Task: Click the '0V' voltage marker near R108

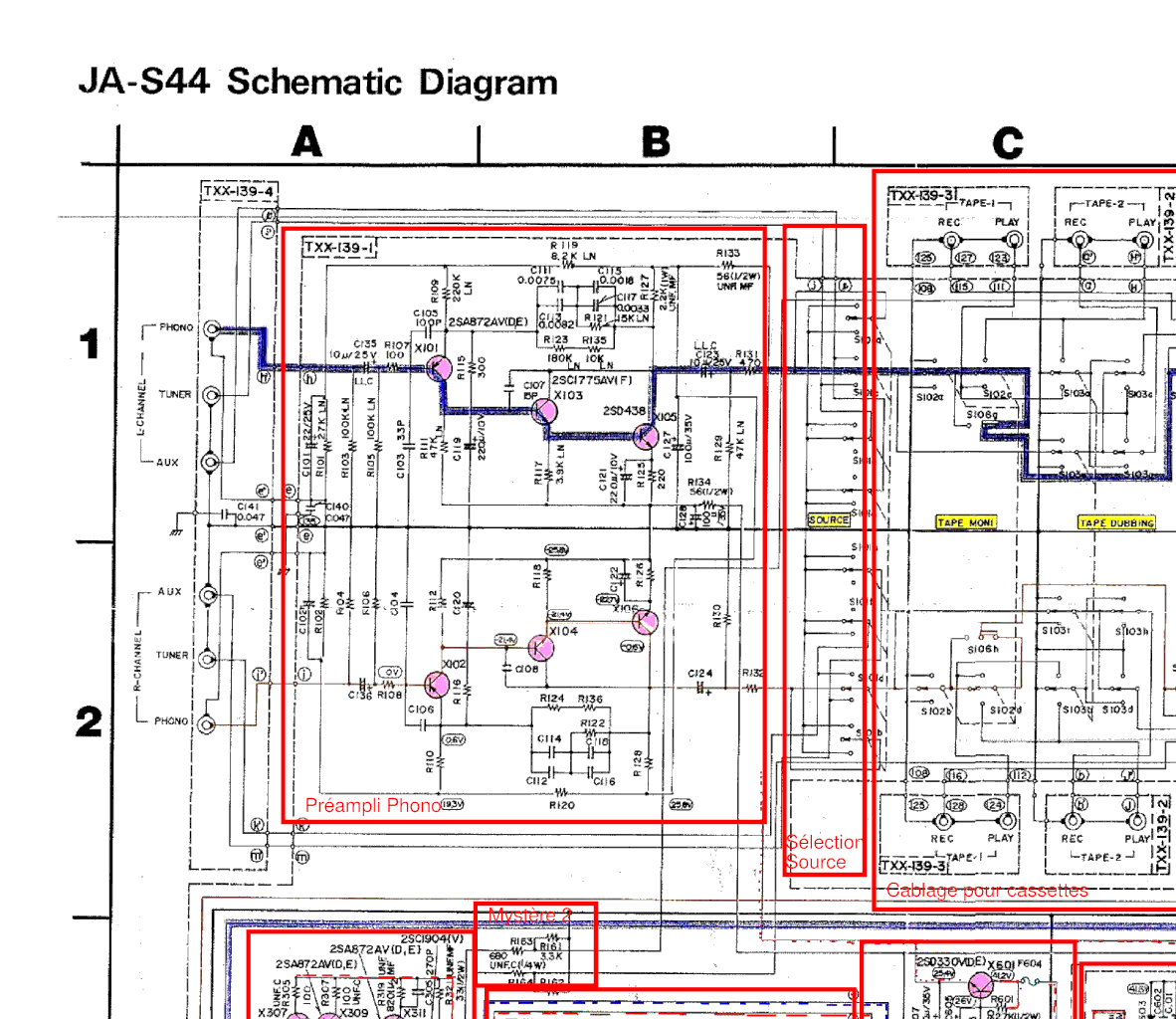Action: pyautogui.click(x=390, y=672)
